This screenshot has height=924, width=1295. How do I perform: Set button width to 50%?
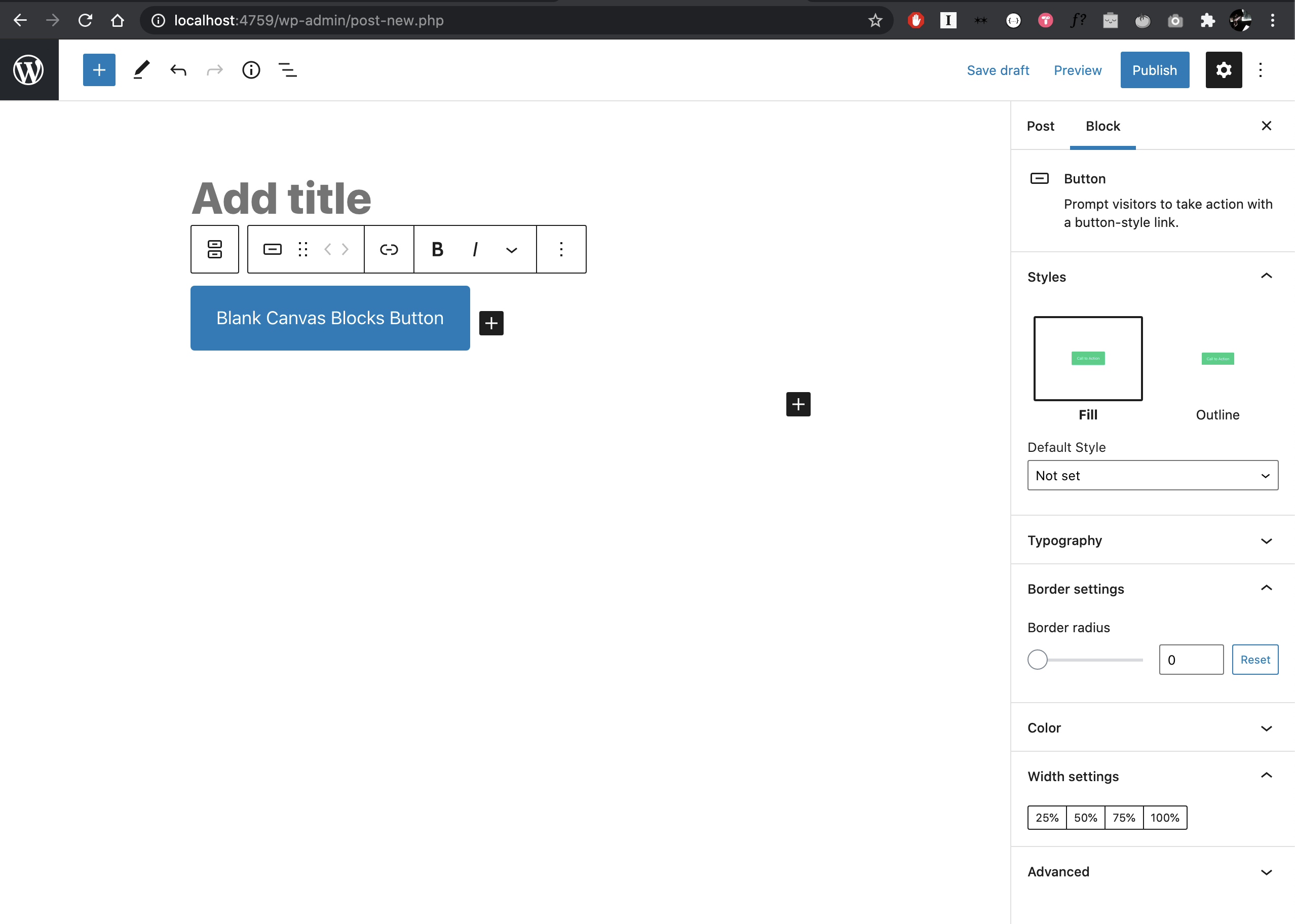pos(1085,818)
